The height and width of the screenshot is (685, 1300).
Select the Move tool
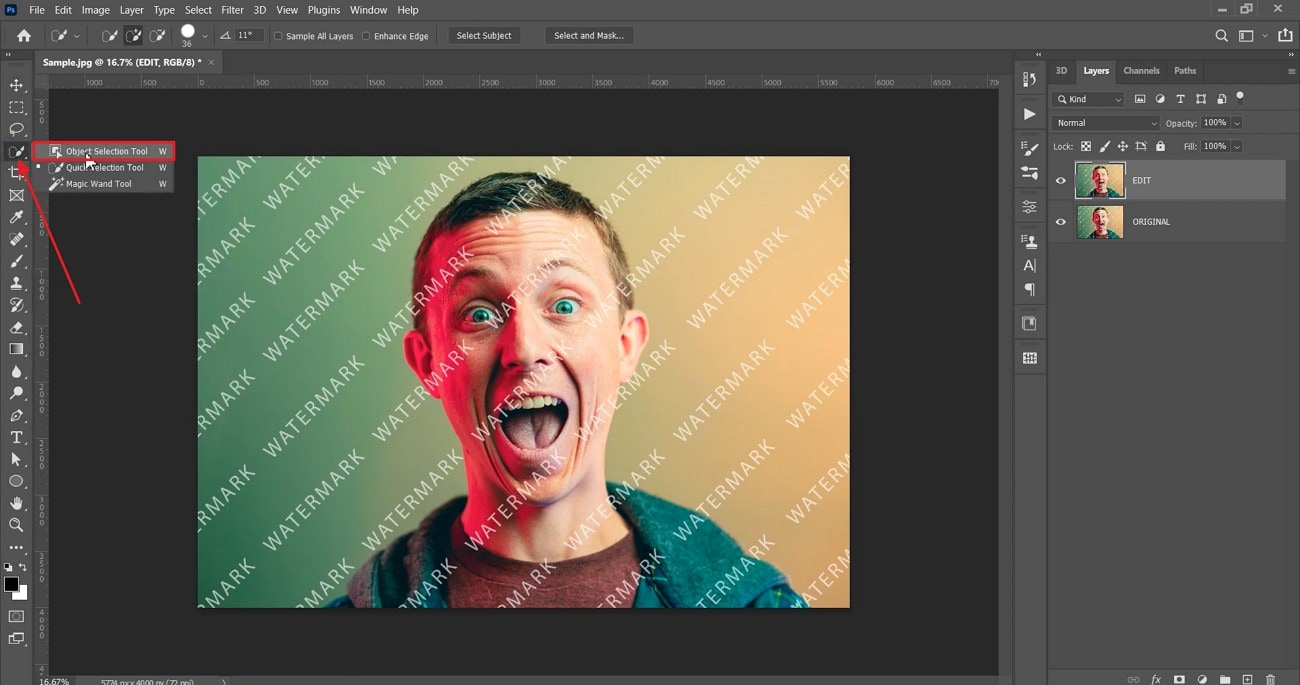pos(16,85)
